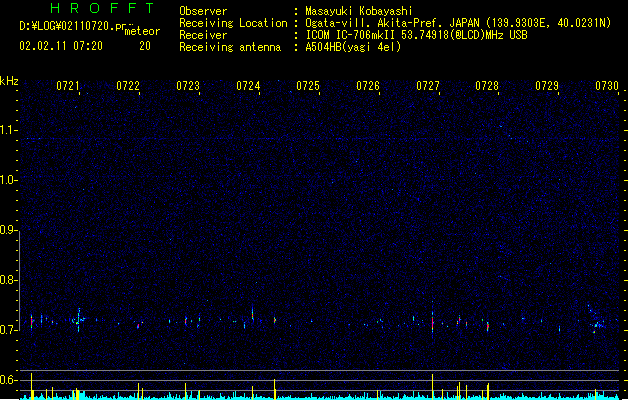This screenshot has width=629, height=400.
Task: Click the Observer field label
Action: (x=203, y=11)
